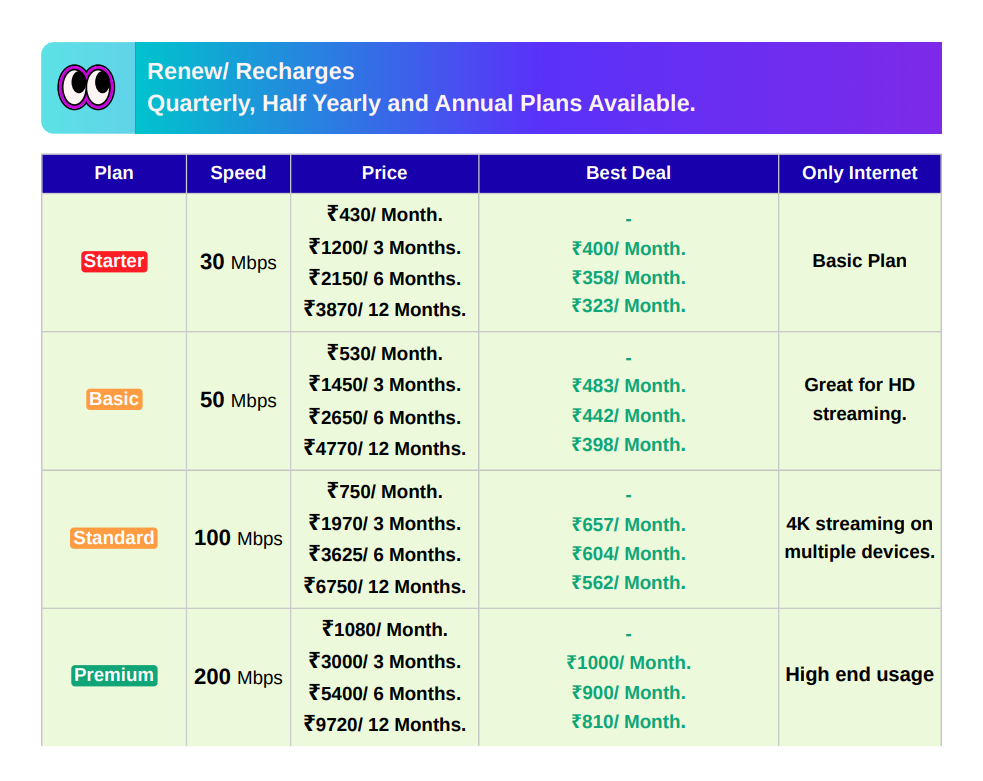Choose the orange Standard plan badge
The height and width of the screenshot is (781, 983).
point(114,538)
